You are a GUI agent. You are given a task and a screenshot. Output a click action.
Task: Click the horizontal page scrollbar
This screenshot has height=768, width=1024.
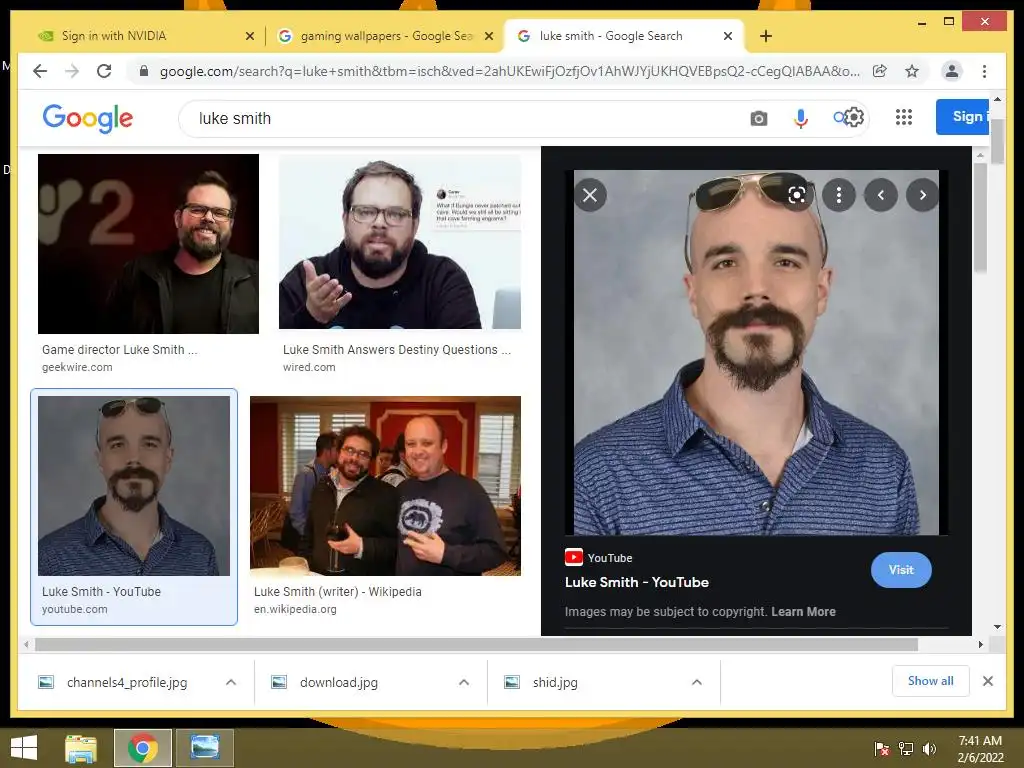(476, 645)
